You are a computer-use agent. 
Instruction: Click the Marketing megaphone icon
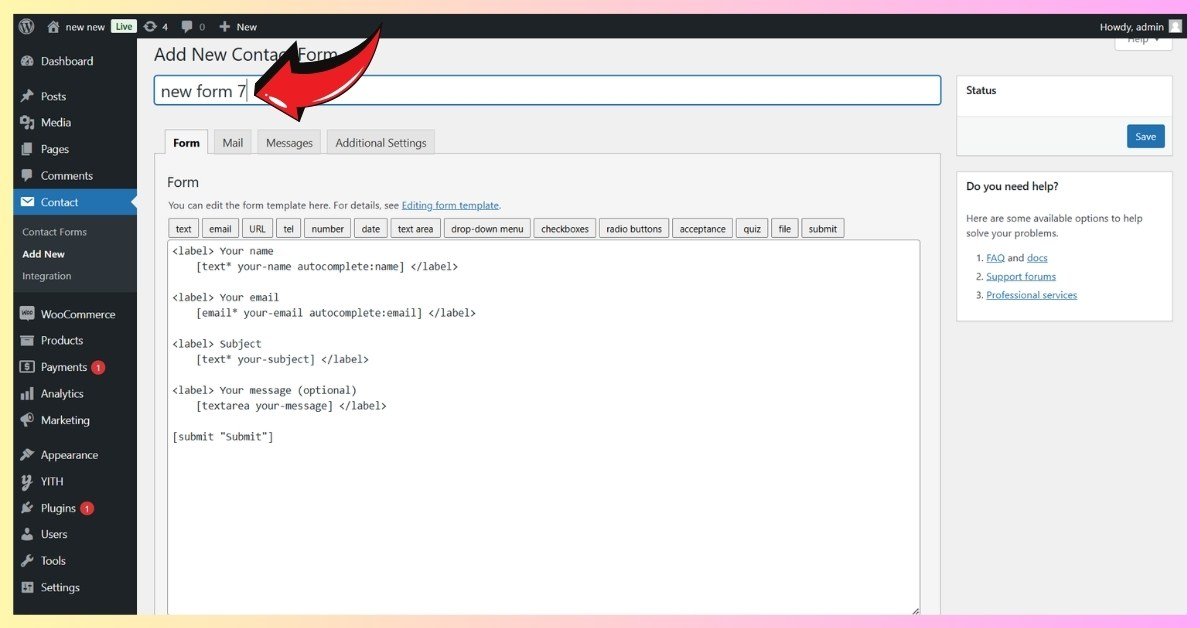tap(27, 420)
